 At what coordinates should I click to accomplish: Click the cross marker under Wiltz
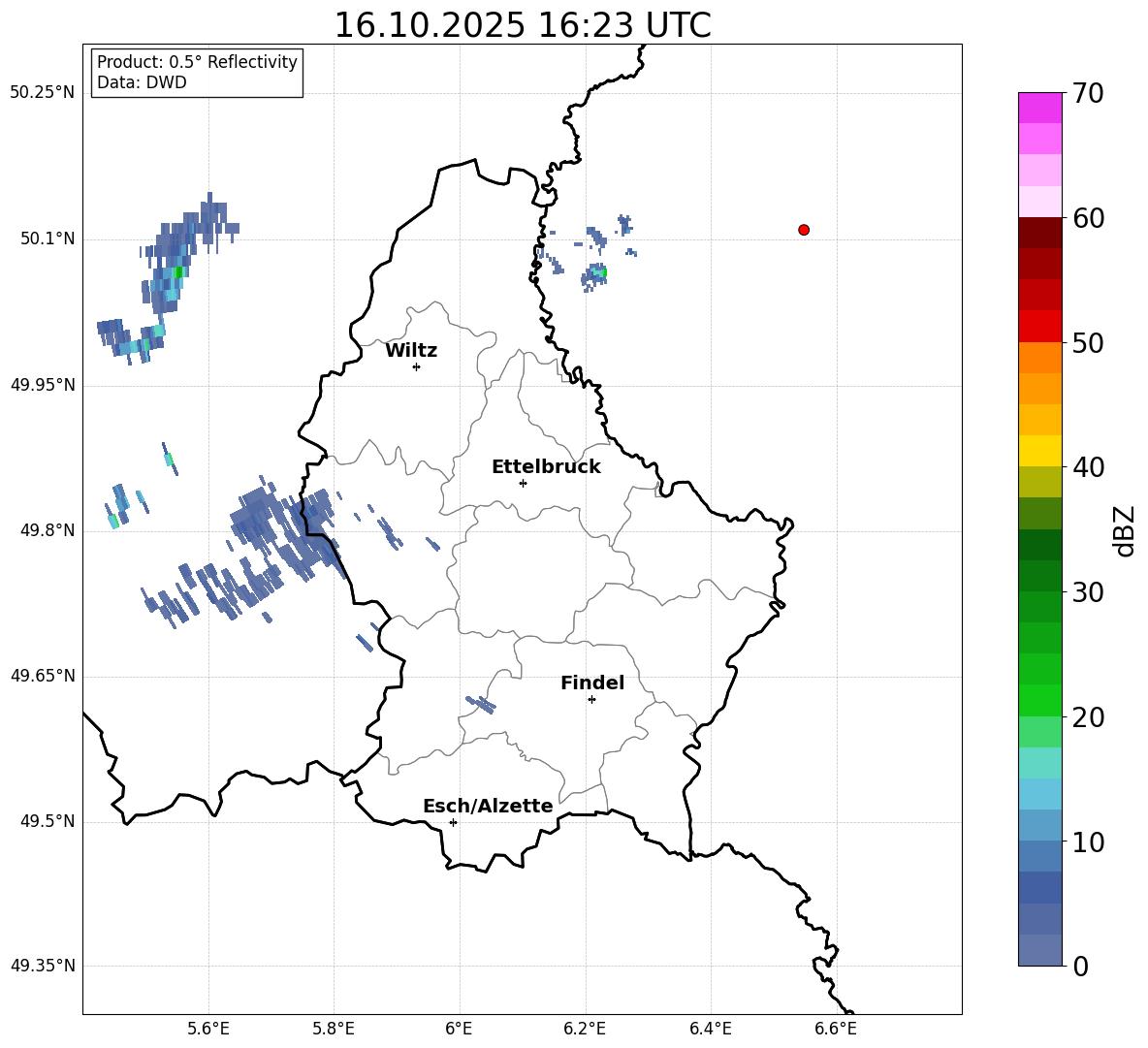pos(417,366)
